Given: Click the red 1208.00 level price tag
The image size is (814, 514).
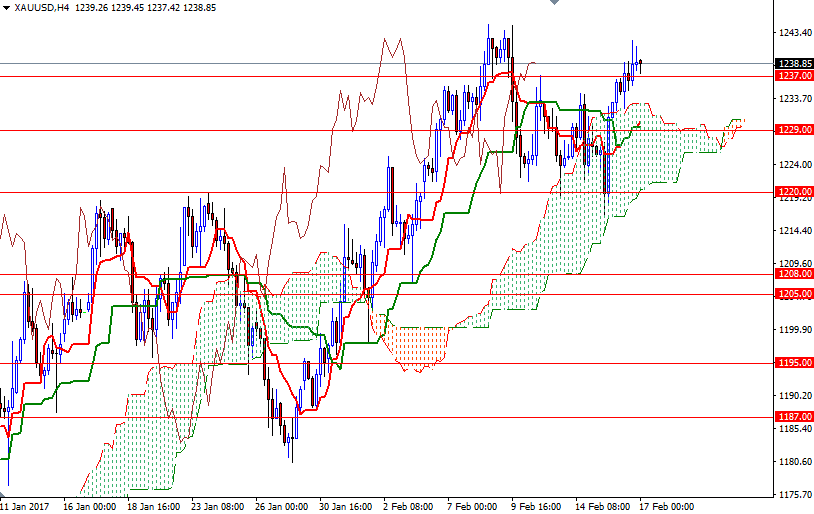Looking at the screenshot, I should (794, 273).
